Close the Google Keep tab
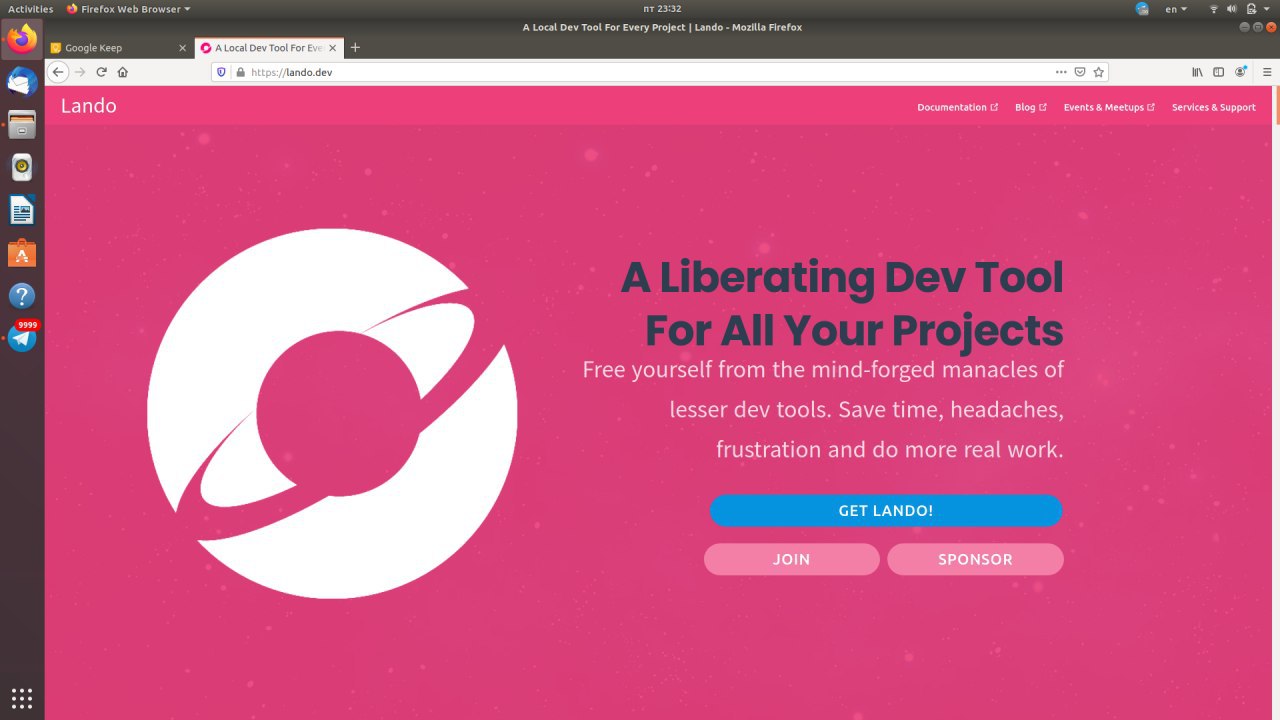Screen dimensions: 1280x720 pos(182,48)
